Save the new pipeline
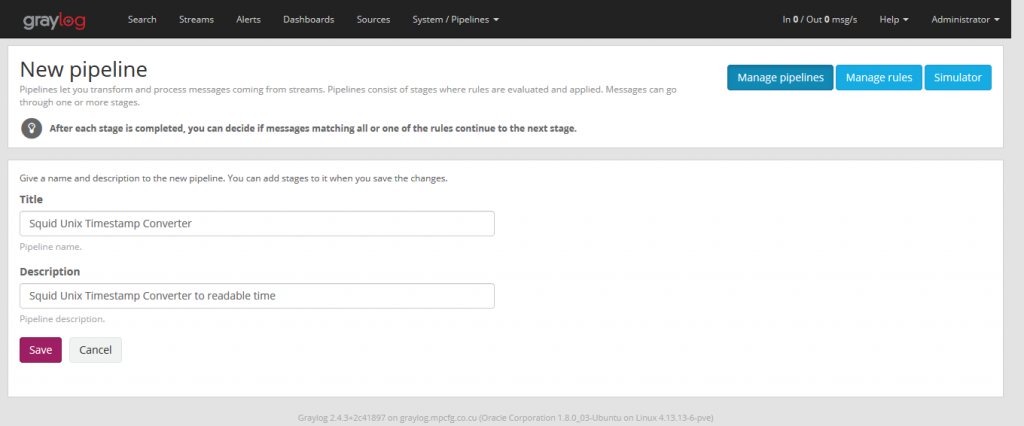The width and height of the screenshot is (1024, 426). [x=40, y=350]
